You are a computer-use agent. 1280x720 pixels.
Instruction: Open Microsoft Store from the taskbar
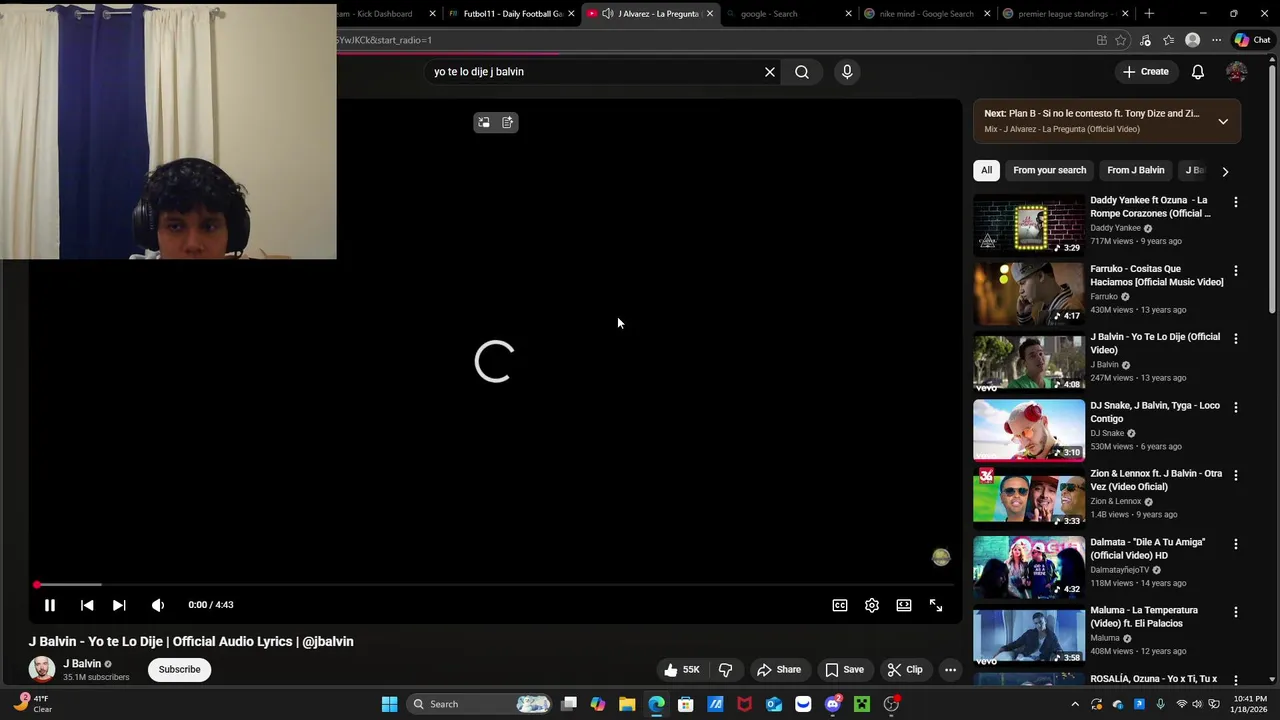pyautogui.click(x=686, y=704)
